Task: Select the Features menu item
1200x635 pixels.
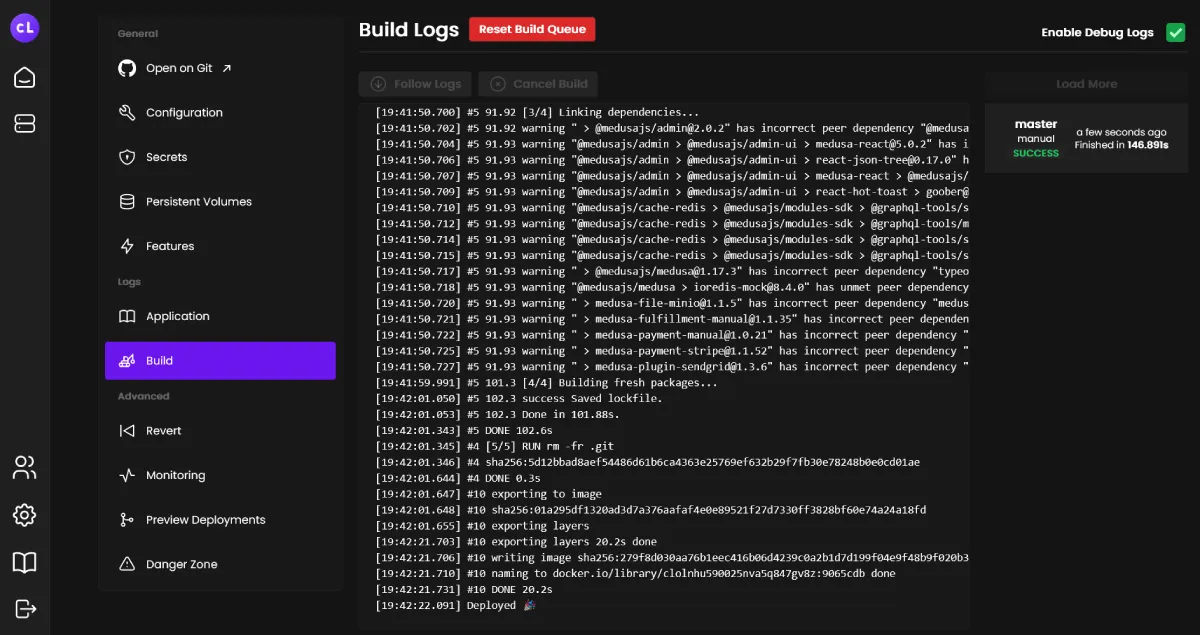Action: coord(170,246)
